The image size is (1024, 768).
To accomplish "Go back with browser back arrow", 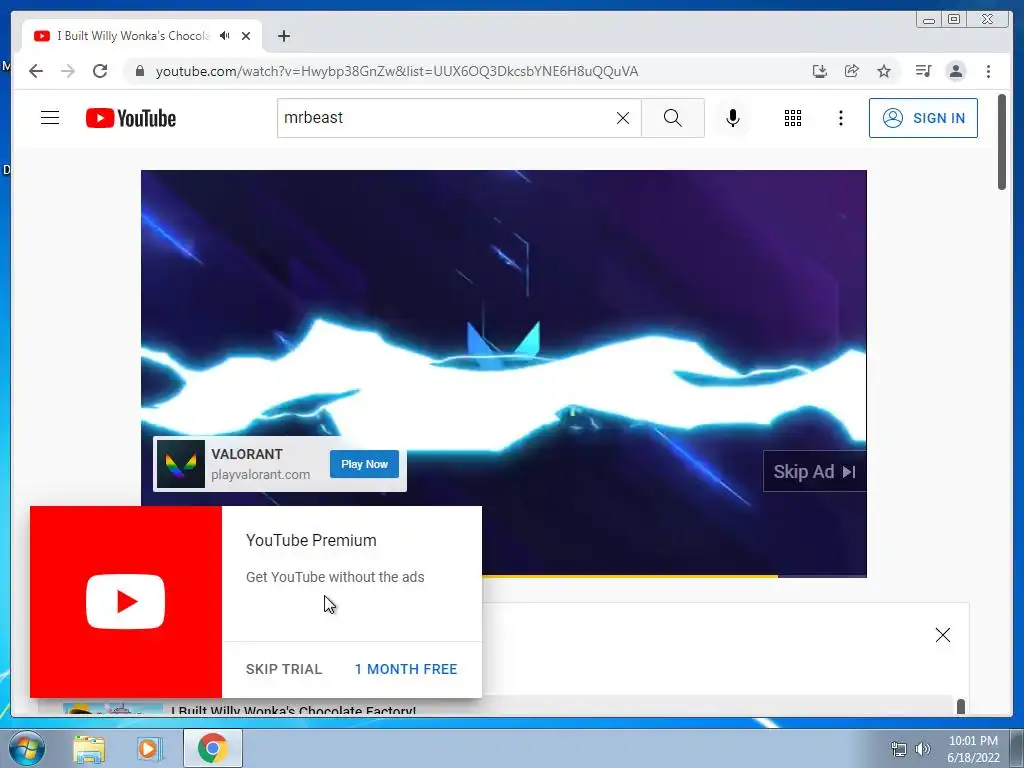I will click(36, 71).
